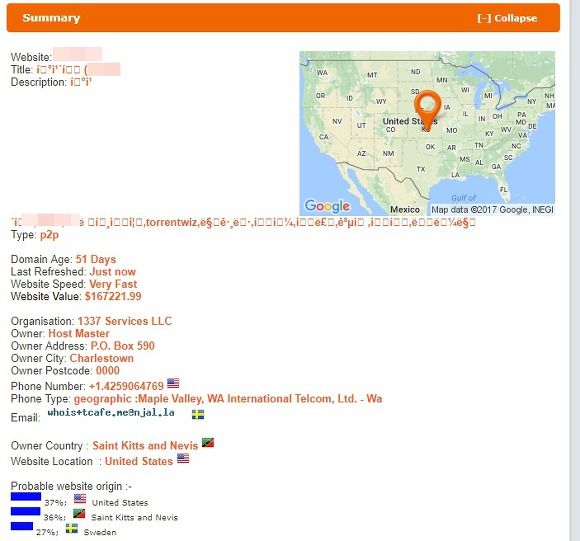The width and height of the screenshot is (580, 541).
Task: Click the United States origin label
Action: click(x=120, y=503)
